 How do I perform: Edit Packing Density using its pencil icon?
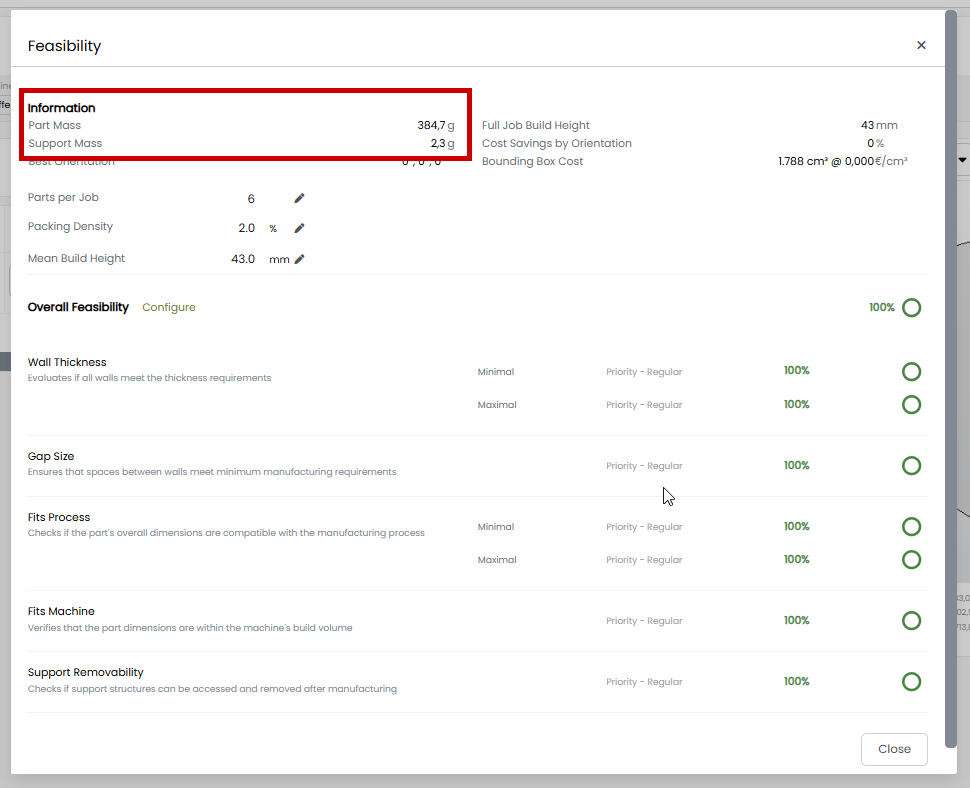click(299, 228)
